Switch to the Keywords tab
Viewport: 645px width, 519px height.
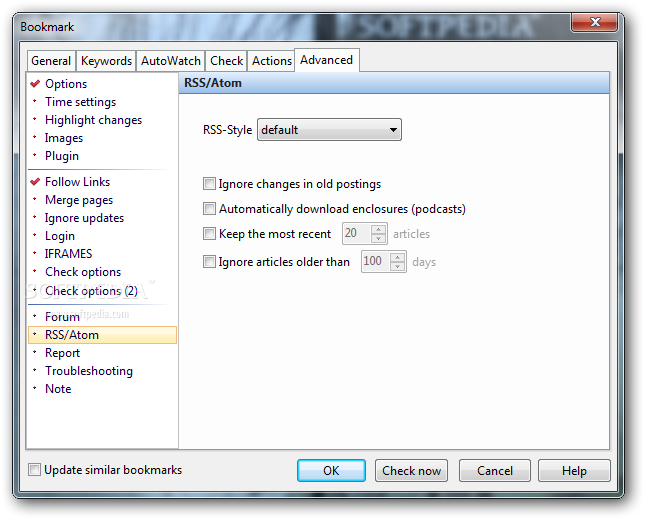pos(106,61)
